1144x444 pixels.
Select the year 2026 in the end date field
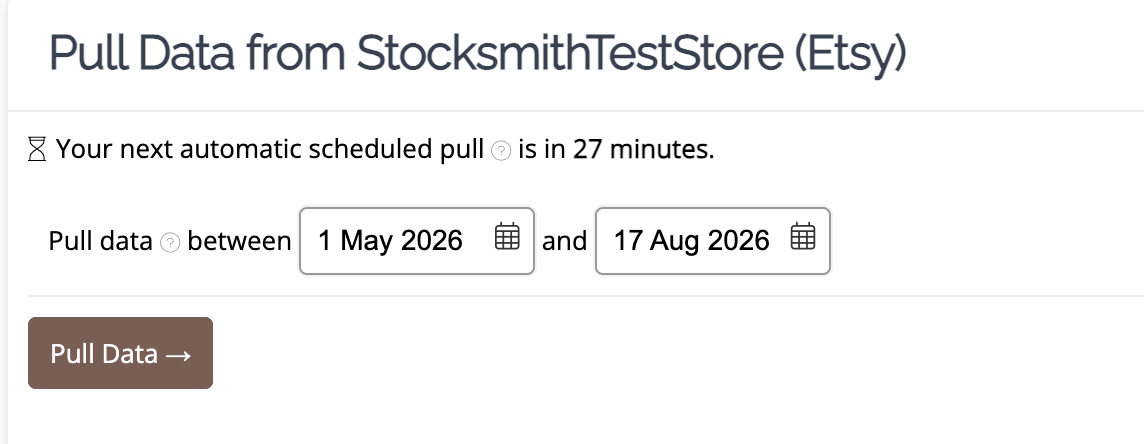point(738,241)
